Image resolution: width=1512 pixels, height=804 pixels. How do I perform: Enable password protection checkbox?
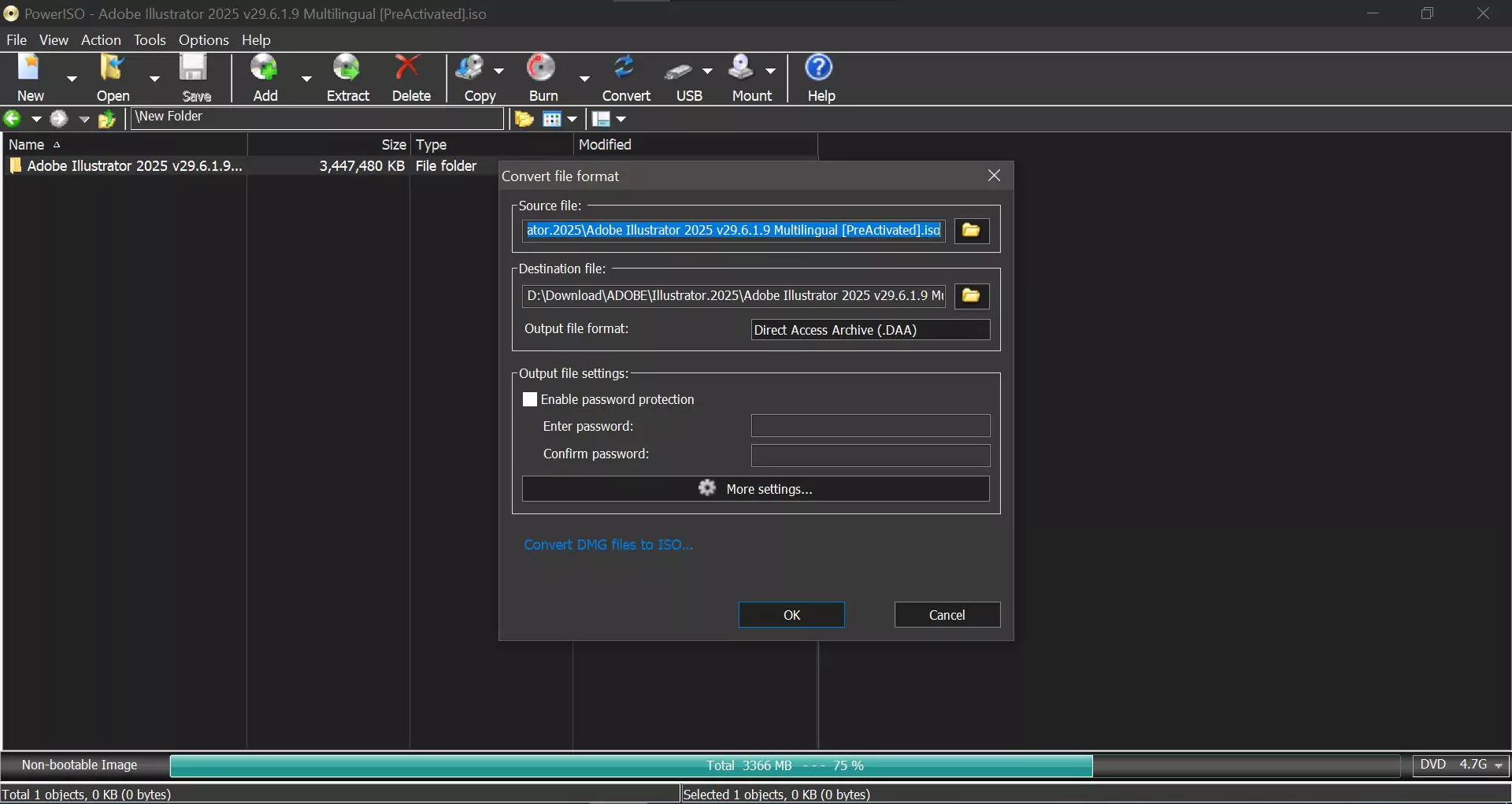point(530,399)
